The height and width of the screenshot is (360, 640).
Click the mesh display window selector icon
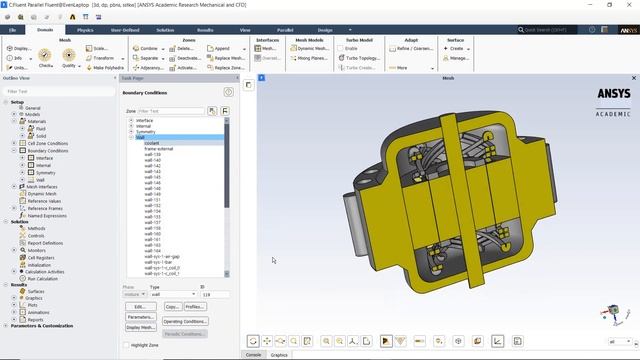tap(248, 85)
